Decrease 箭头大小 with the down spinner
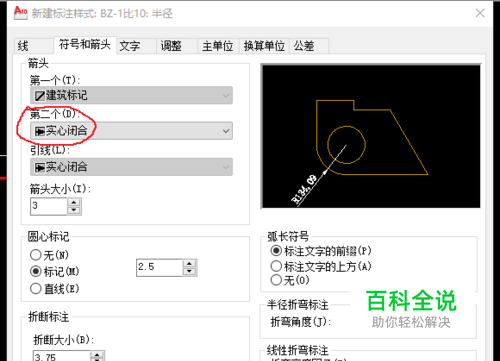The height and width of the screenshot is (361, 500). coord(74,210)
